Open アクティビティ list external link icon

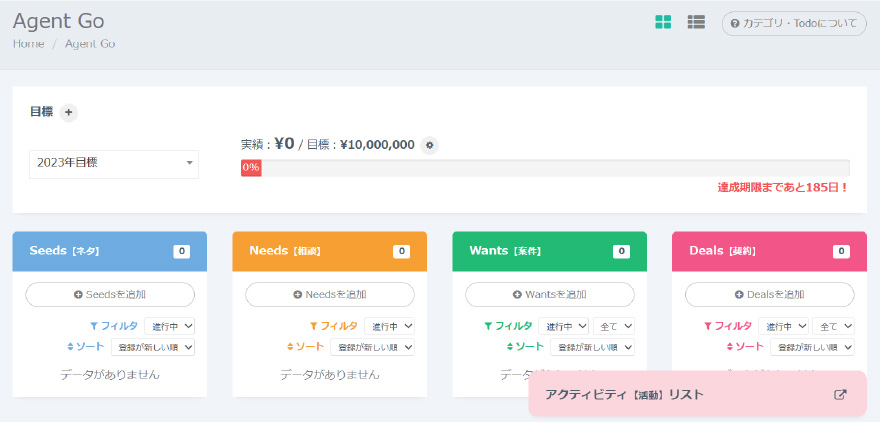pyautogui.click(x=840, y=394)
